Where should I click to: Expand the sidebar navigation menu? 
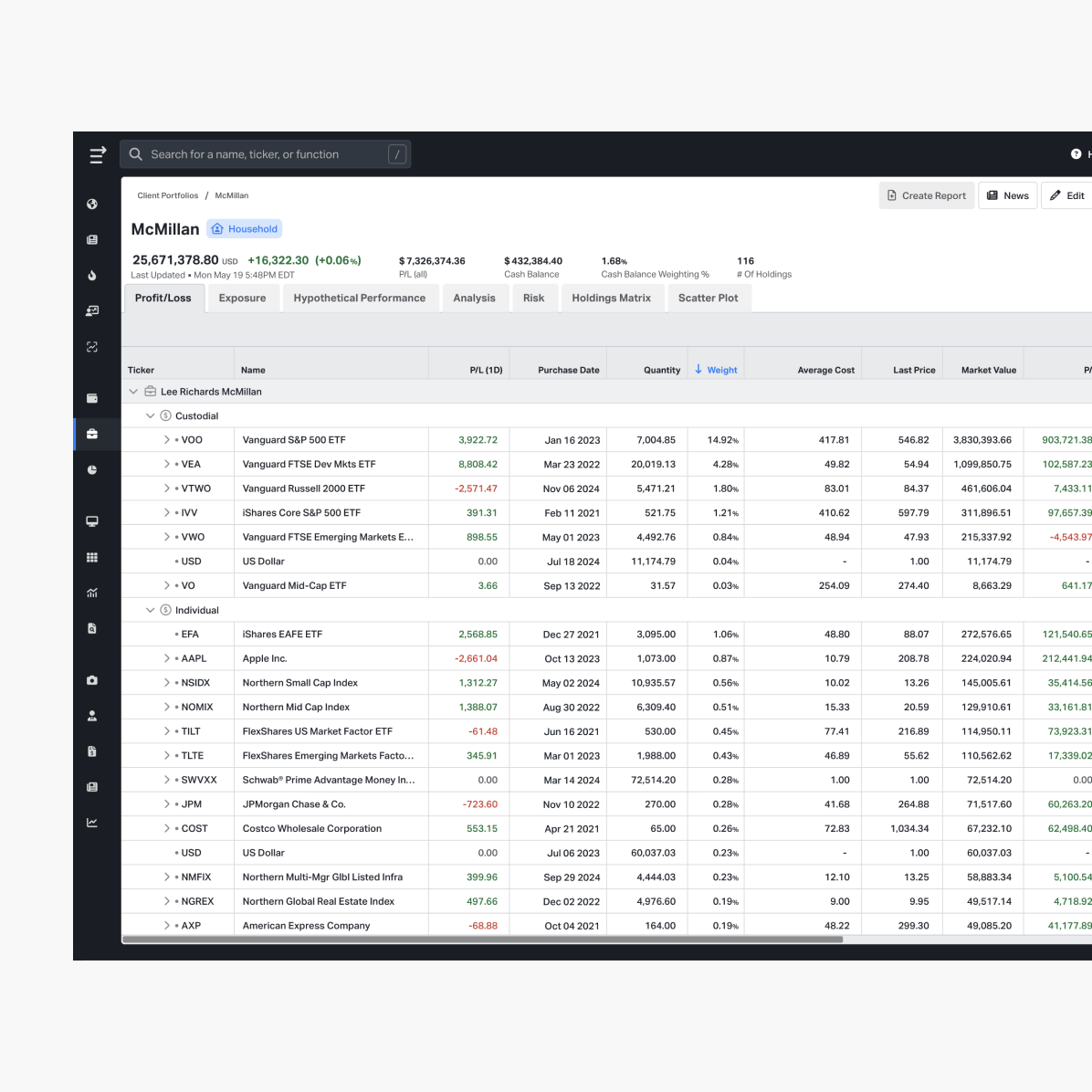click(97, 155)
